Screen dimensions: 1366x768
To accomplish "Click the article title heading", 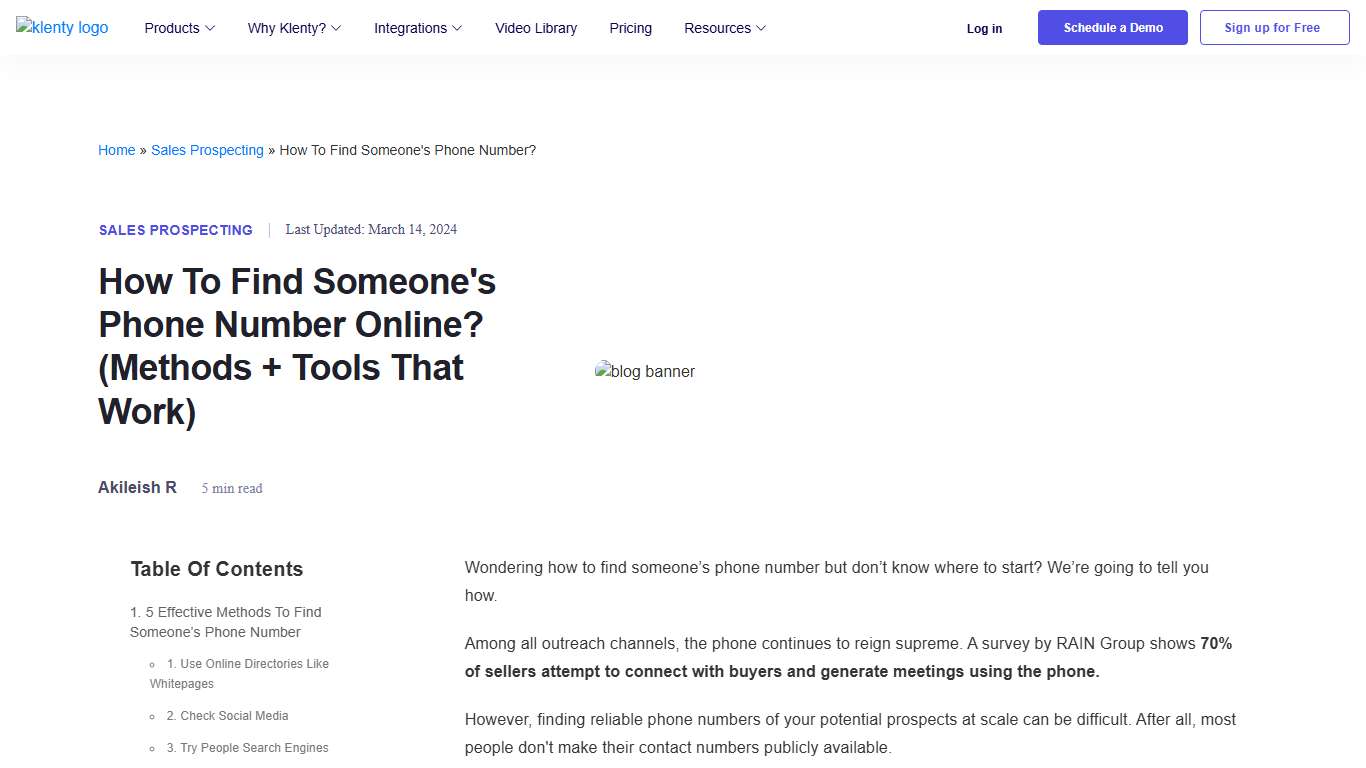I will click(297, 346).
